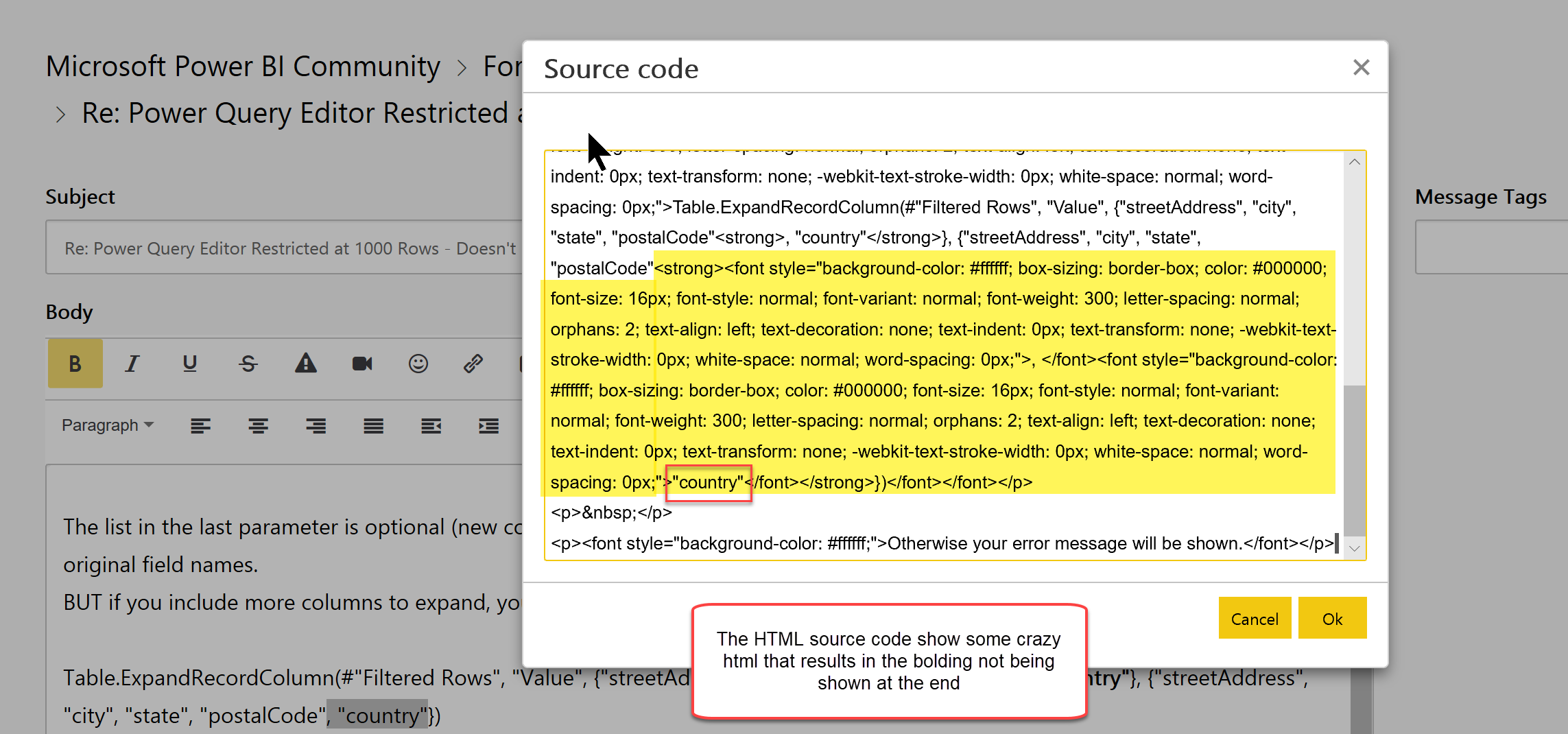Click "Otherwise your error message" line in source
The height and width of the screenshot is (734, 1568).
pyautogui.click(x=942, y=544)
